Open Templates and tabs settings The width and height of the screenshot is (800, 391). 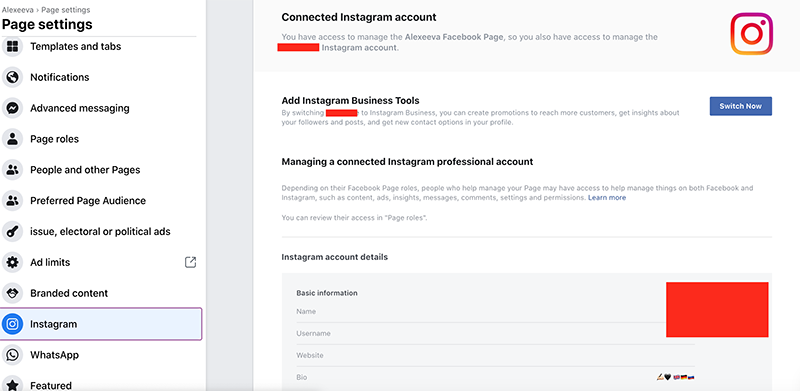(x=76, y=46)
